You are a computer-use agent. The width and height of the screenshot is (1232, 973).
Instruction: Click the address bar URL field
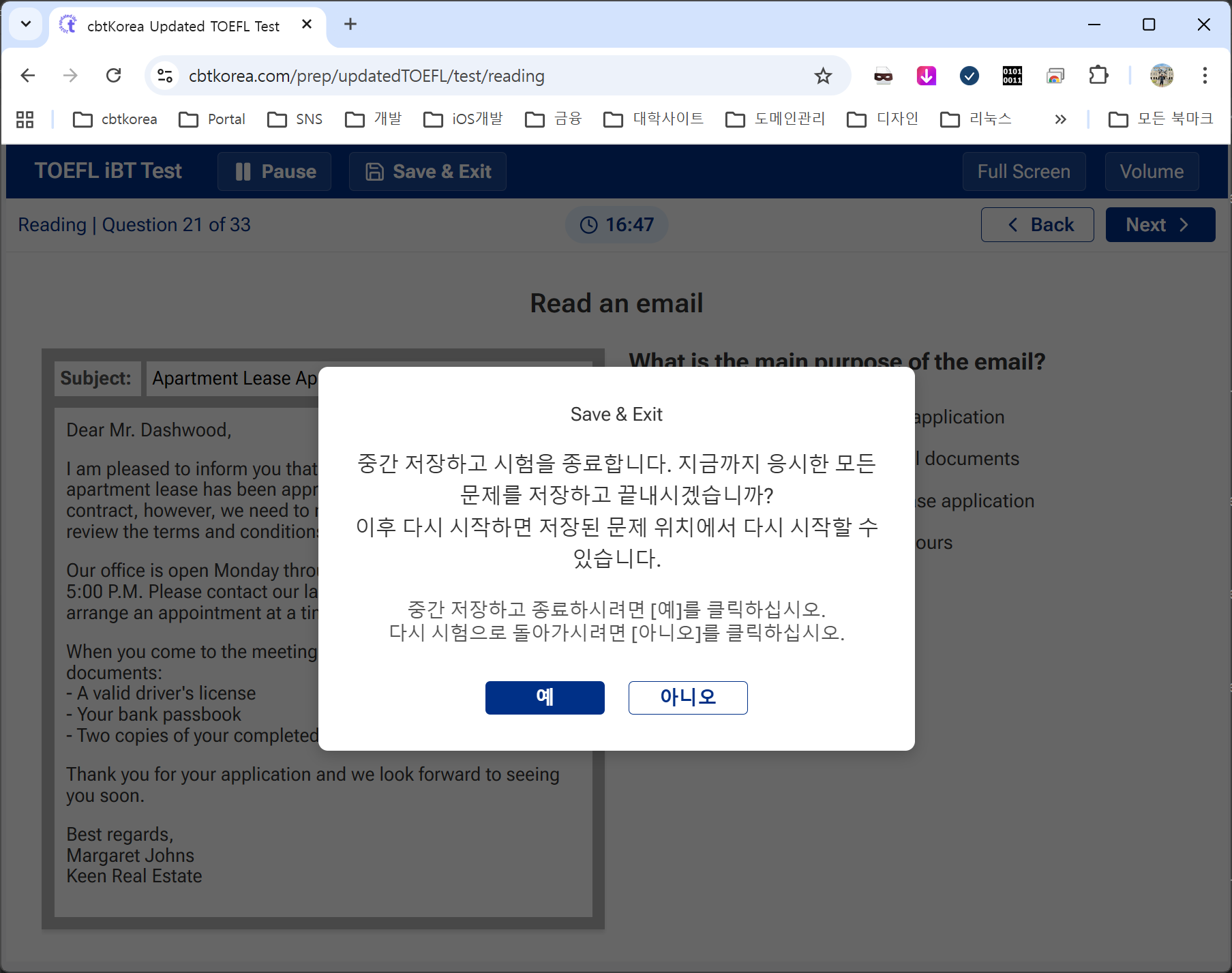(x=477, y=76)
